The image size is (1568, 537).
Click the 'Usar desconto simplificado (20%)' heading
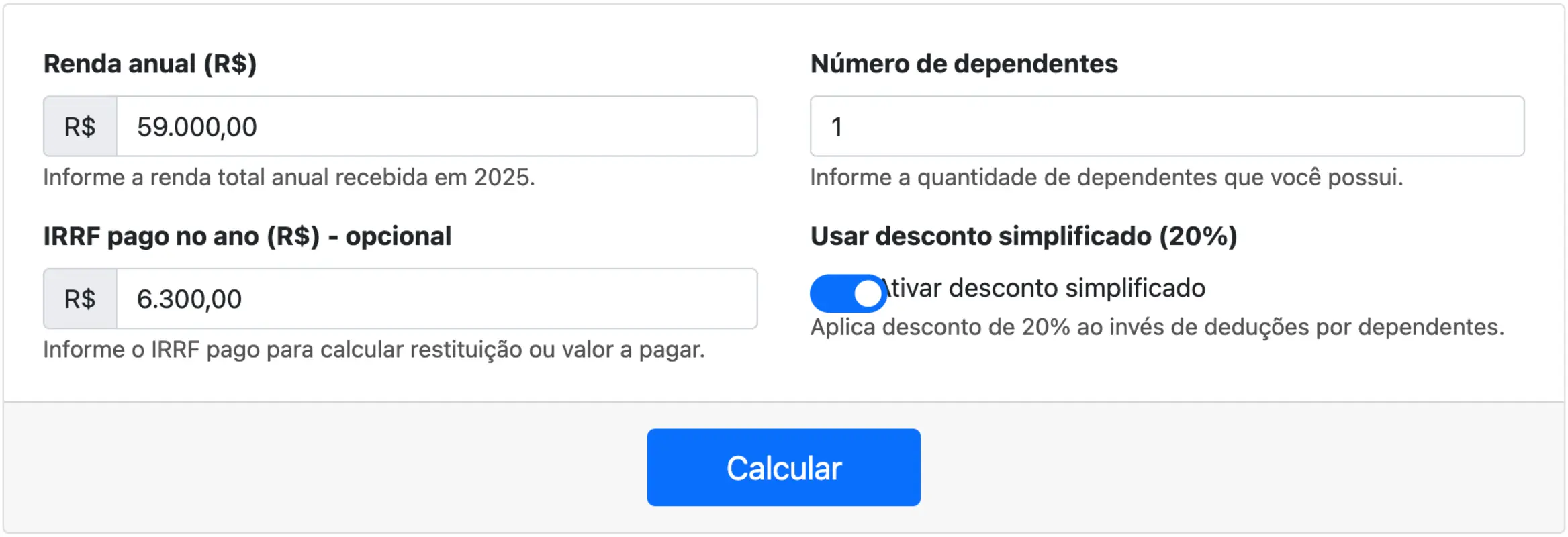1025,236
